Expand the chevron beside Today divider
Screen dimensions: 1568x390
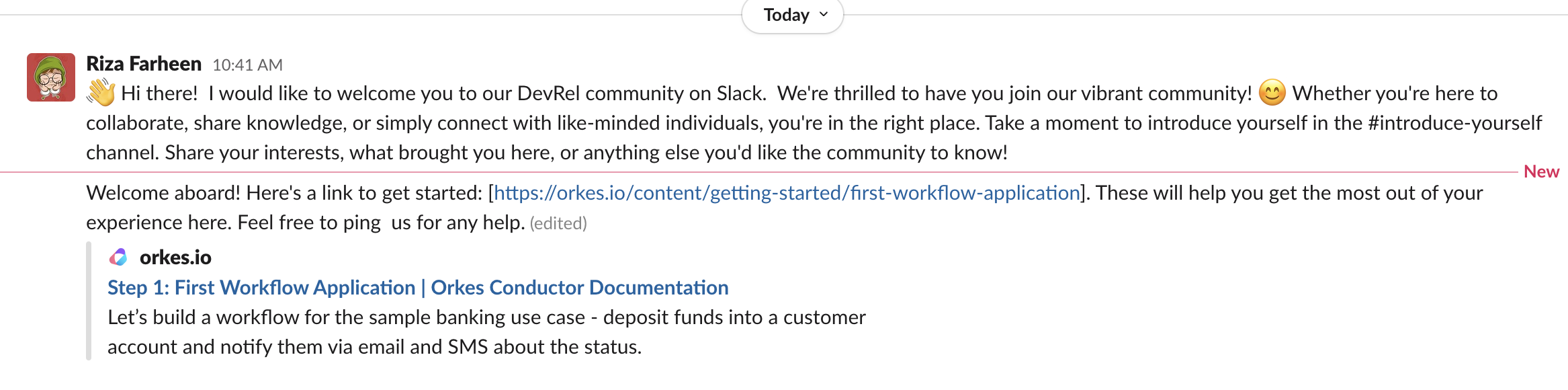click(x=824, y=15)
